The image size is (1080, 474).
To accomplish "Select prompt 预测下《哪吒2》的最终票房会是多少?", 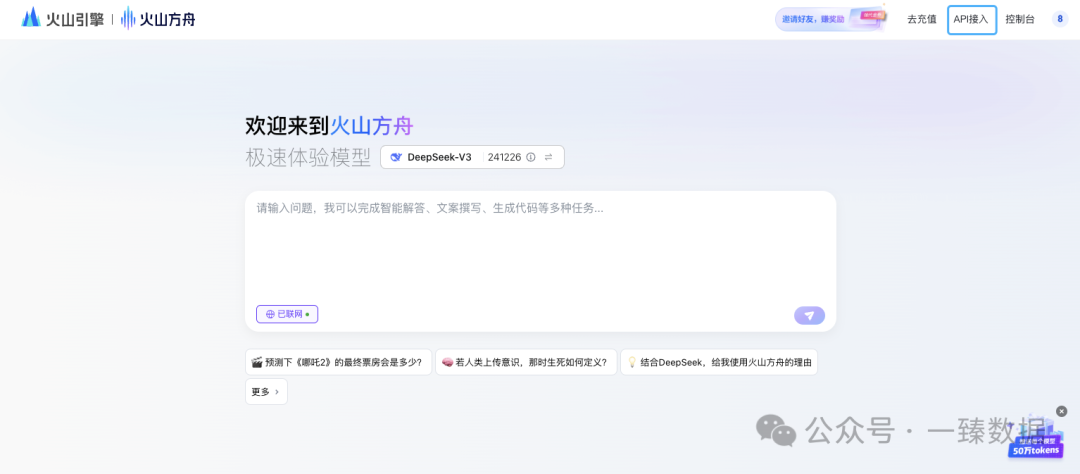I will click(x=338, y=362).
